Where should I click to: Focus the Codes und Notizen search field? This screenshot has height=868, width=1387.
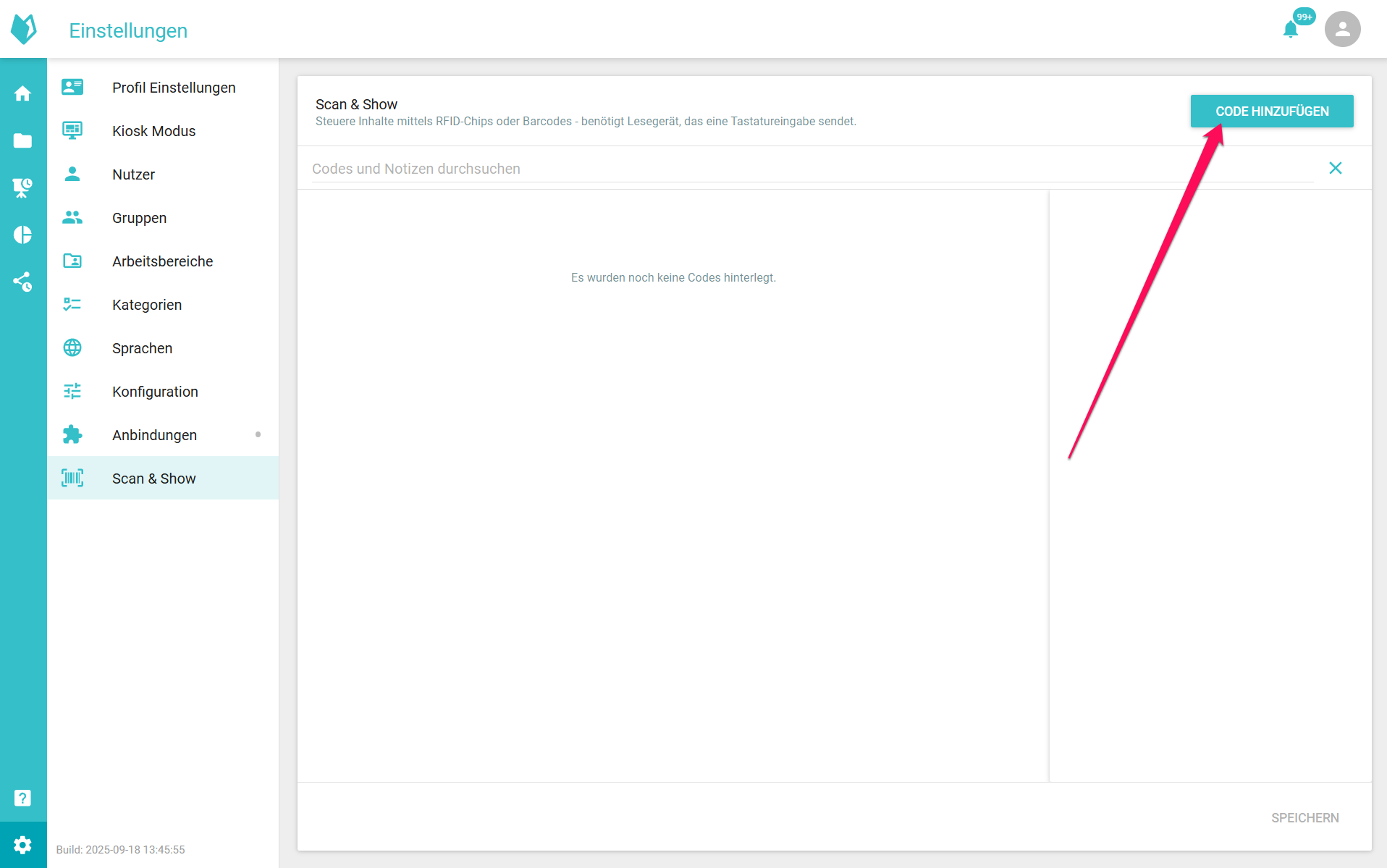coord(811,169)
